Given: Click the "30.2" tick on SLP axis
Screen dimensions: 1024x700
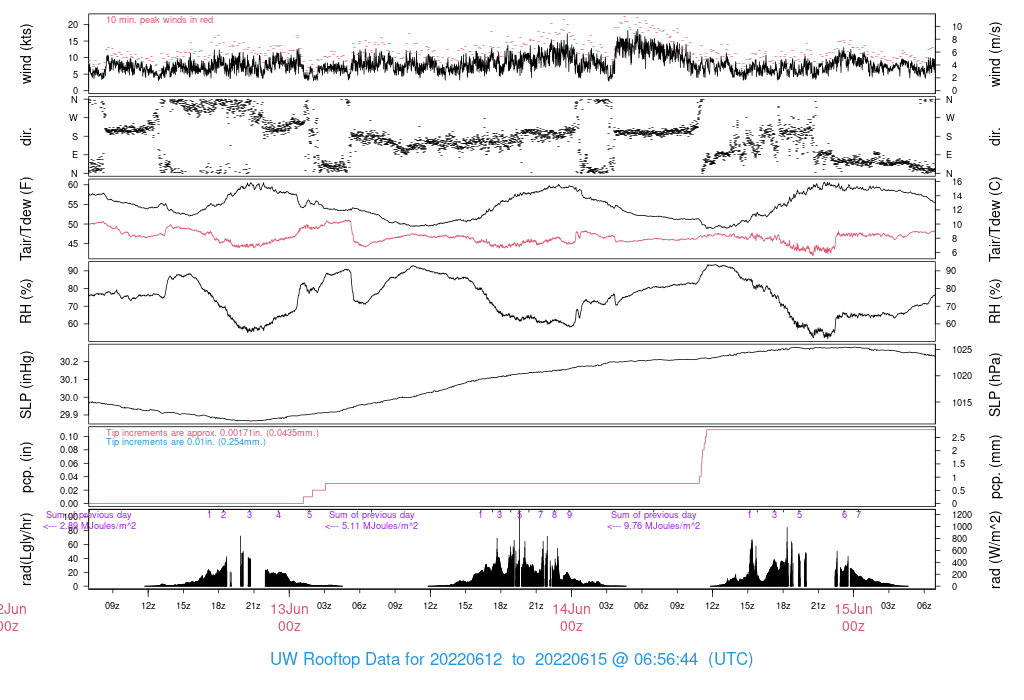Looking at the screenshot, I should (x=69, y=362).
